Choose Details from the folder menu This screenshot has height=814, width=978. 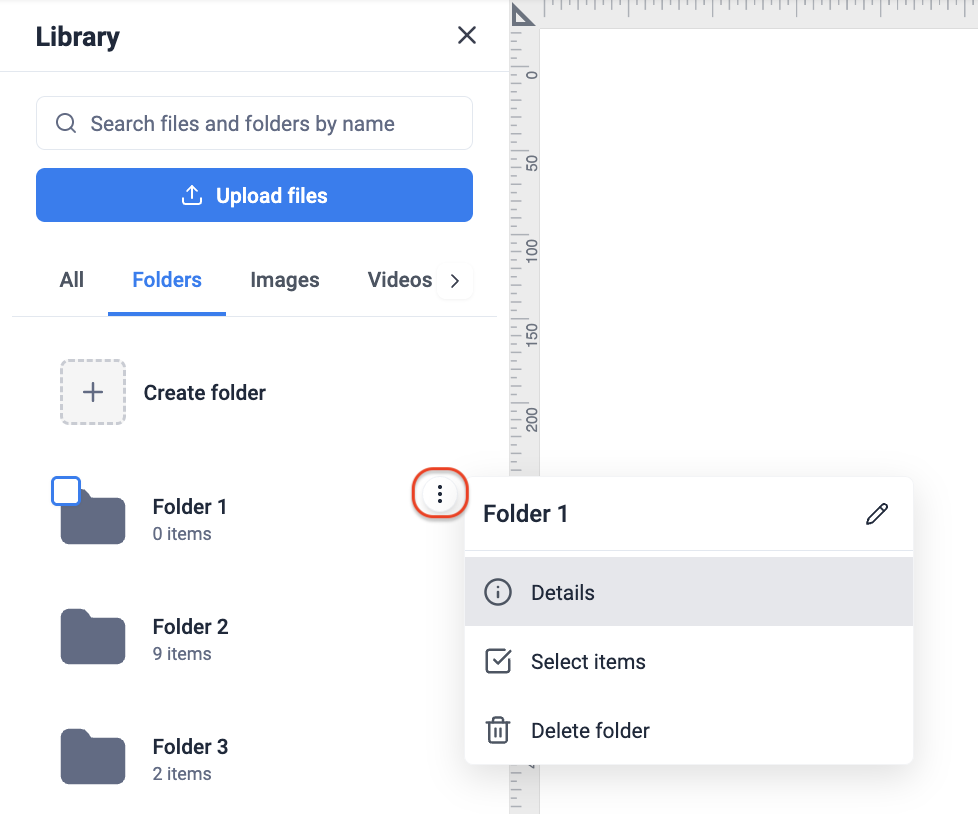(563, 592)
